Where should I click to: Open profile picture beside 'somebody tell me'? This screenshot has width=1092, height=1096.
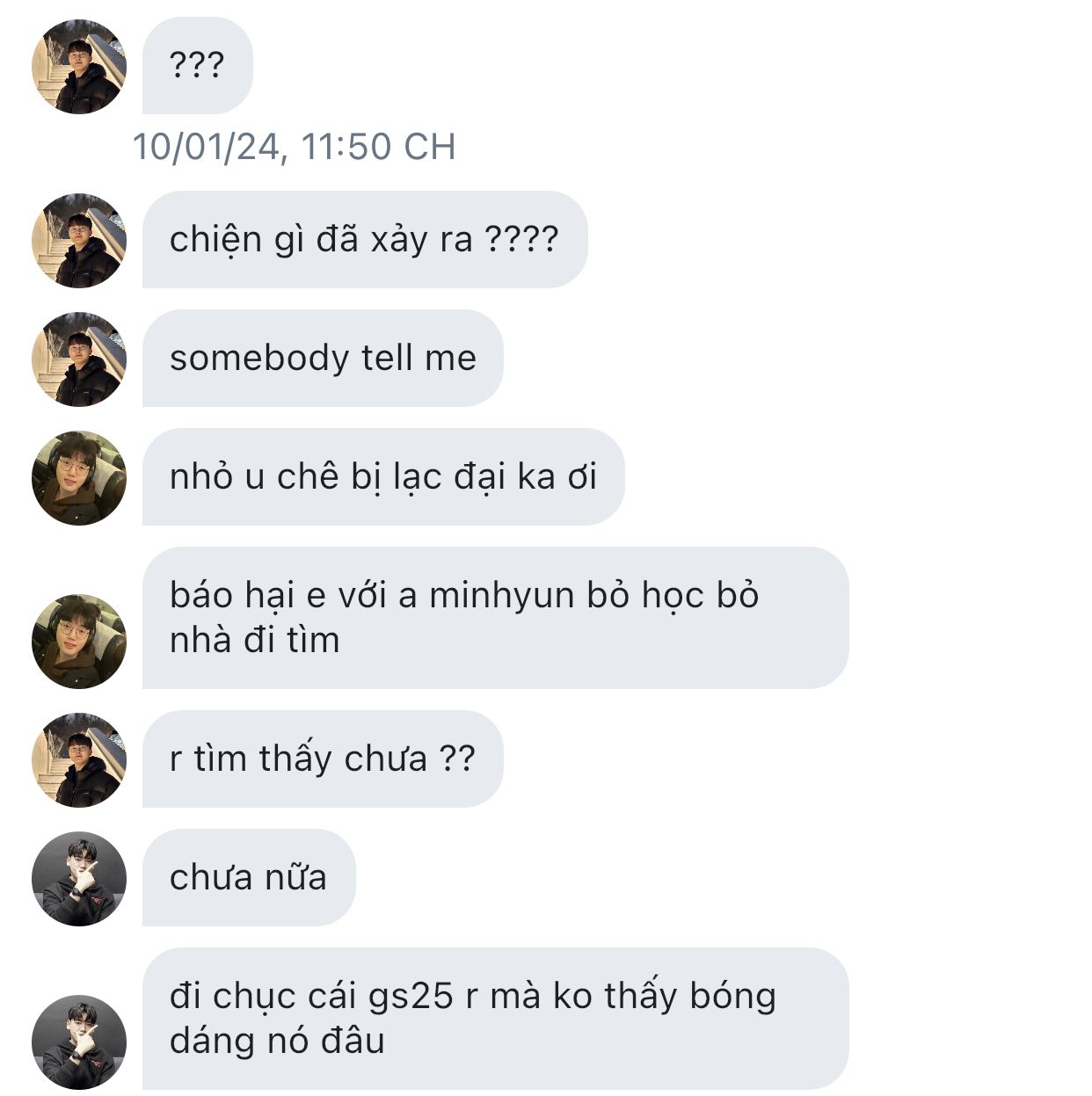point(79,359)
